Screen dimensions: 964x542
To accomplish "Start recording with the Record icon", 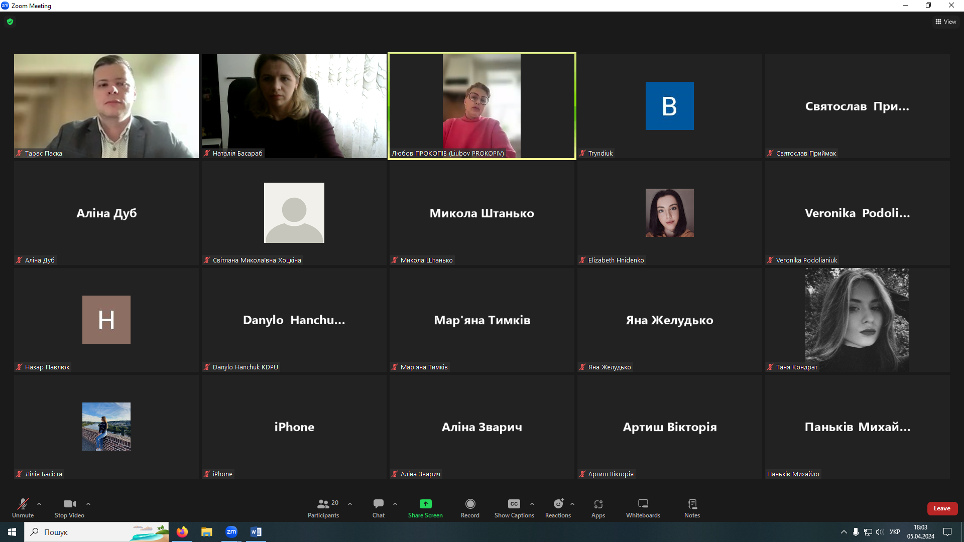I will click(470, 504).
